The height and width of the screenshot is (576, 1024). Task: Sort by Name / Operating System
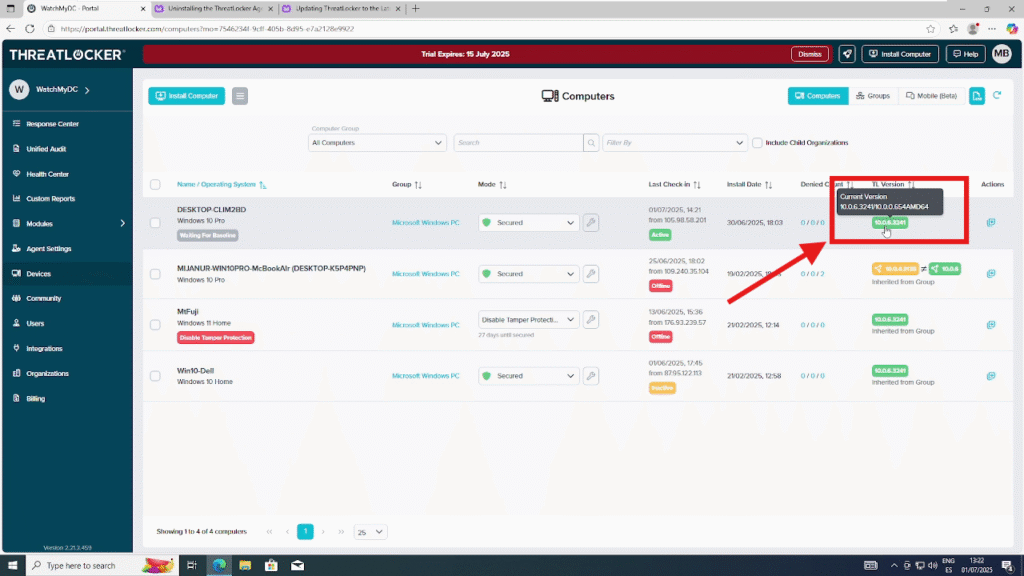221,185
